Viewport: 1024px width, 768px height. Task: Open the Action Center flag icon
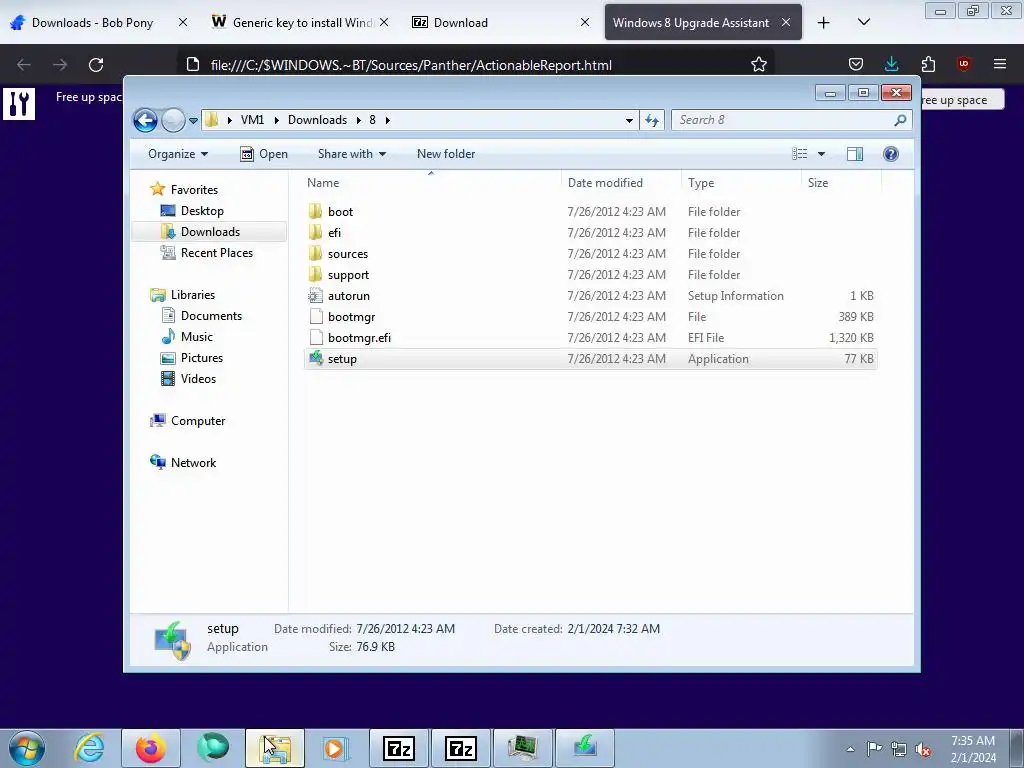(x=874, y=749)
